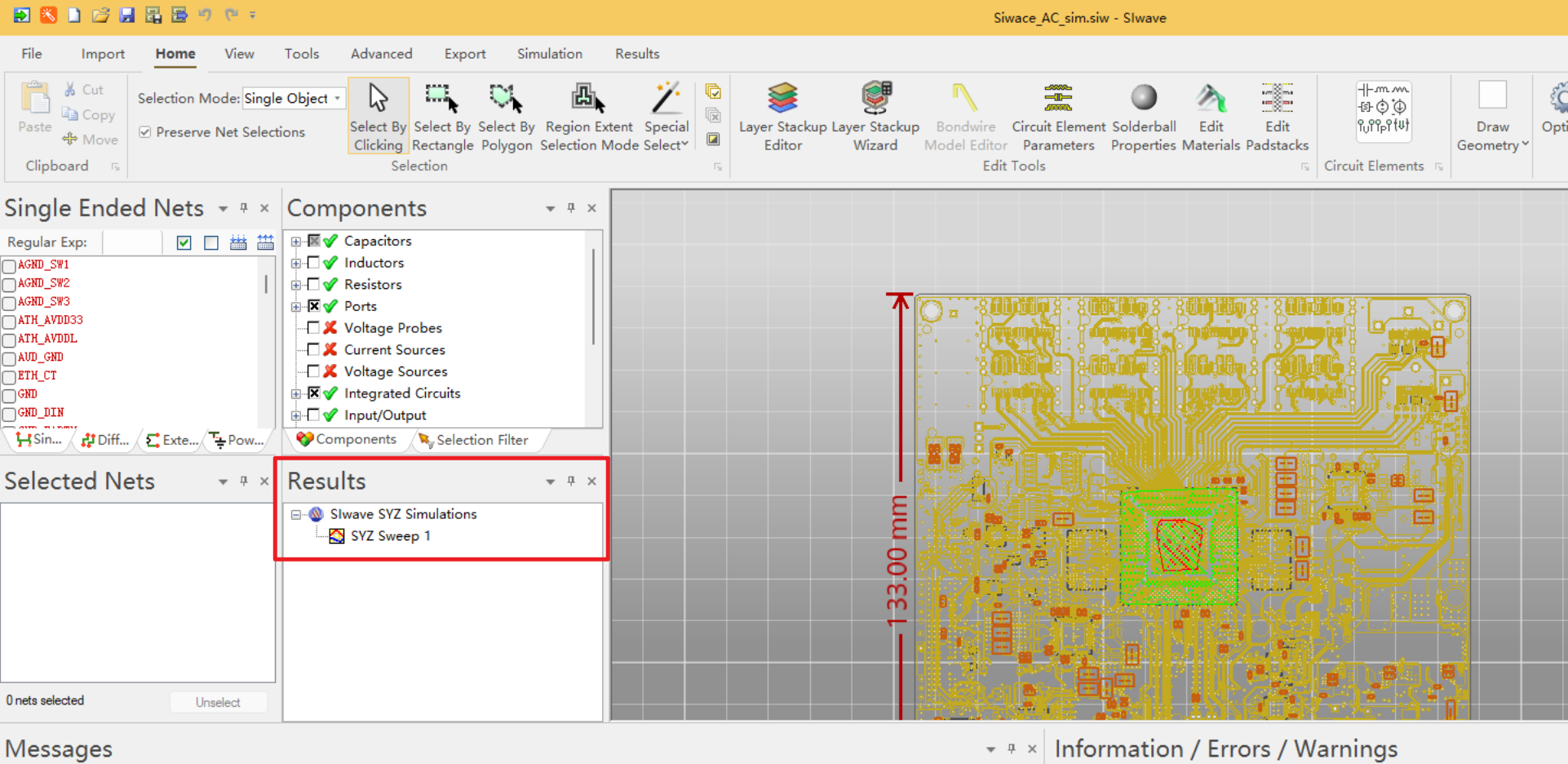Viewport: 1568px width, 764px height.
Task: Select the Current Sources tree item
Action: pyautogui.click(x=394, y=350)
